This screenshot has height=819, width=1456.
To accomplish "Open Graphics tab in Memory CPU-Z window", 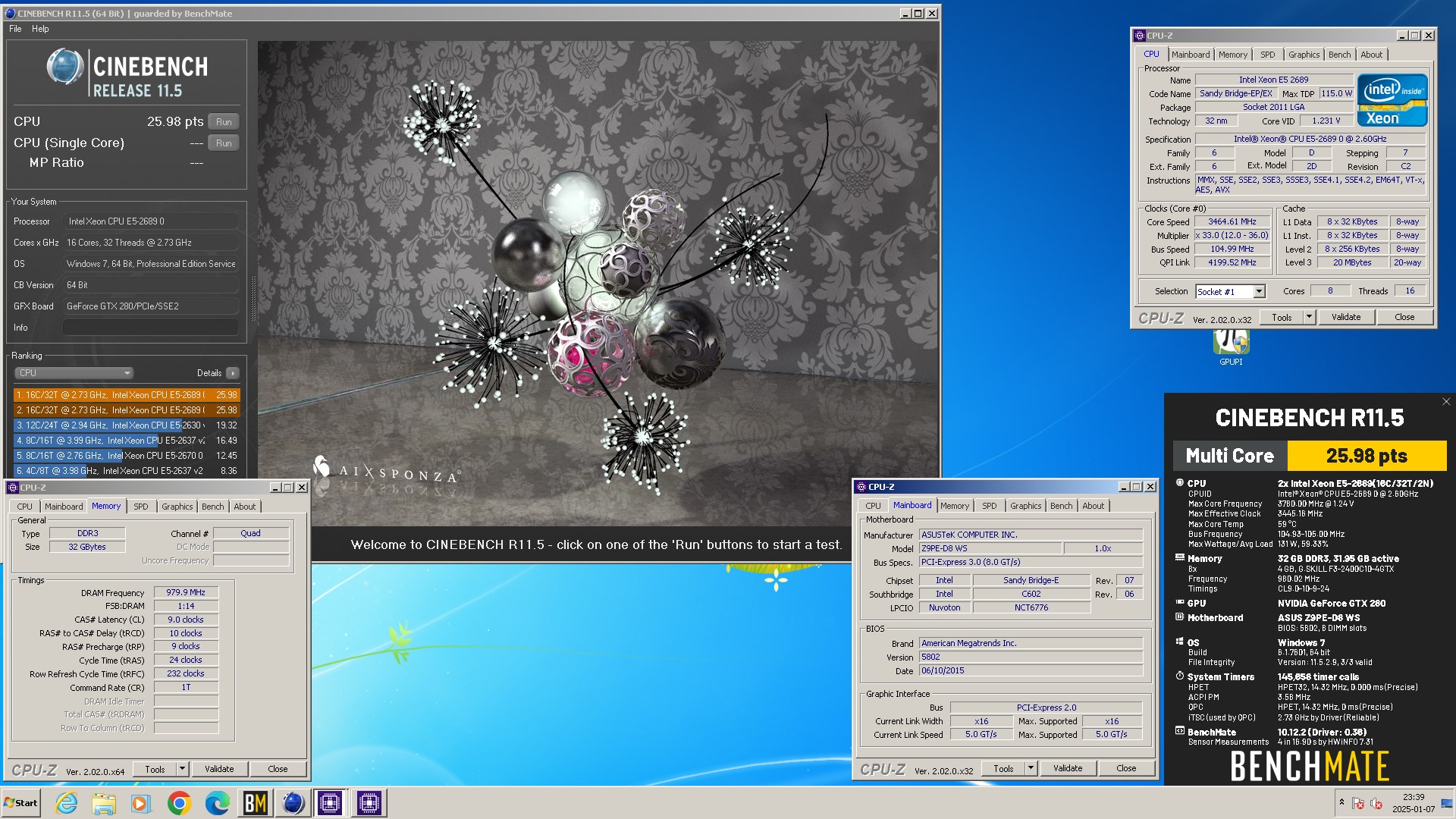I will click(x=177, y=507).
